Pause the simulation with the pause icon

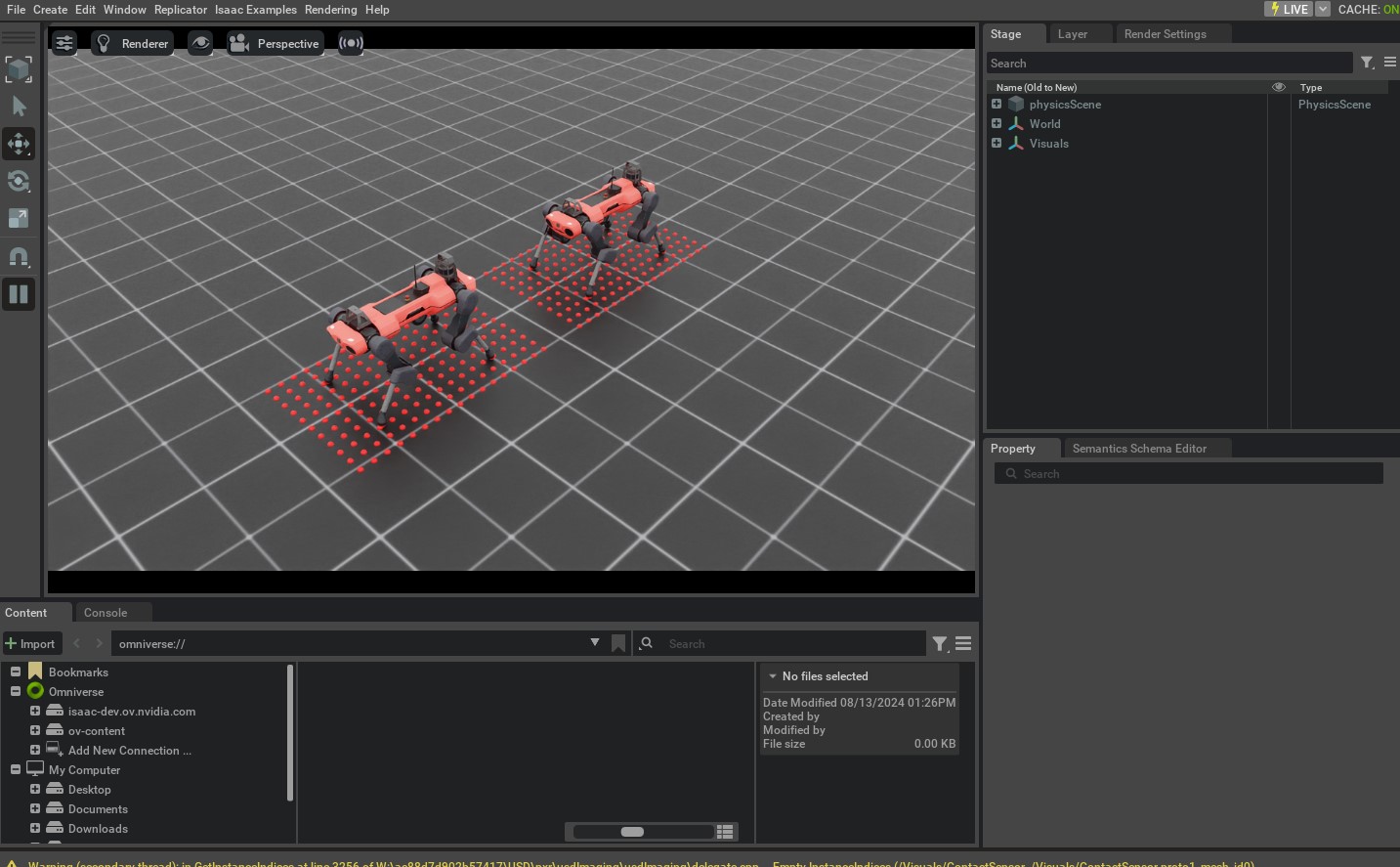(x=20, y=294)
